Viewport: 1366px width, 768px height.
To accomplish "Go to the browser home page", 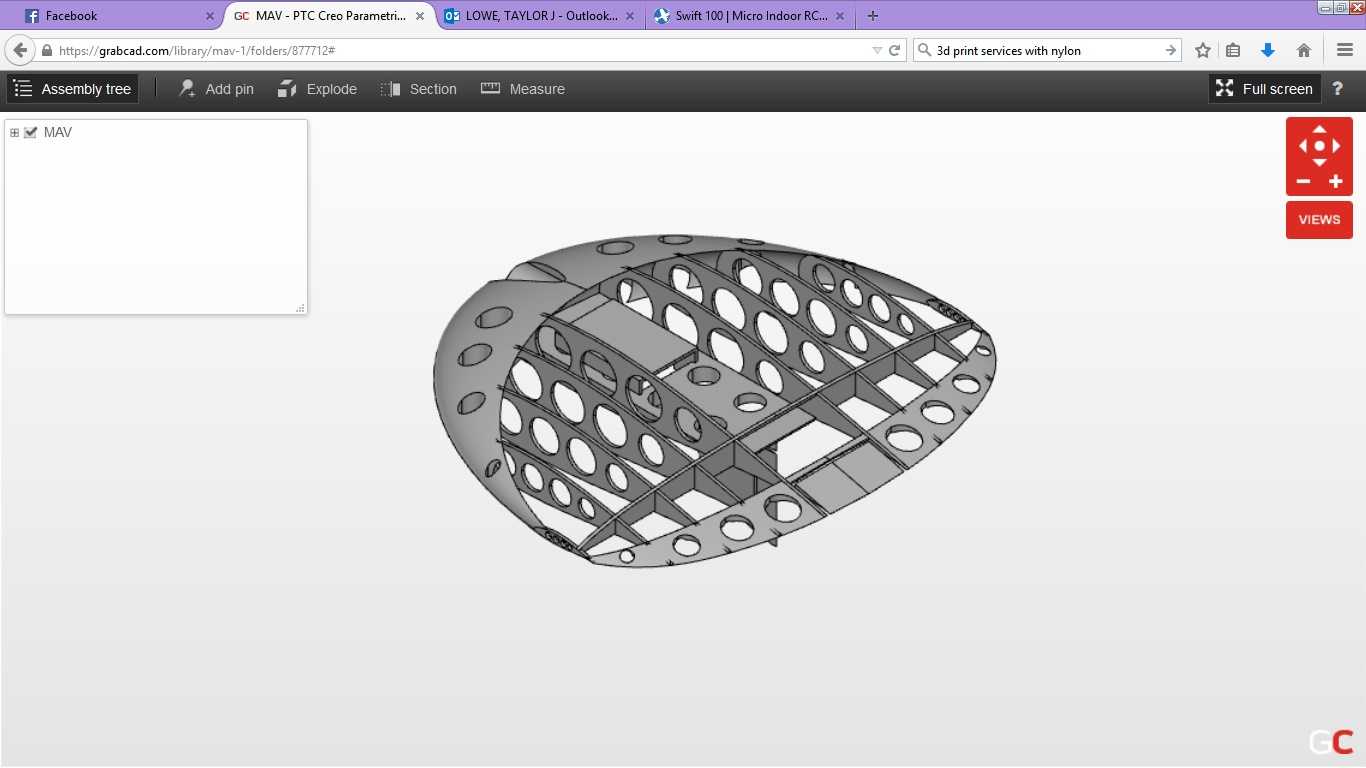I will pyautogui.click(x=1304, y=50).
